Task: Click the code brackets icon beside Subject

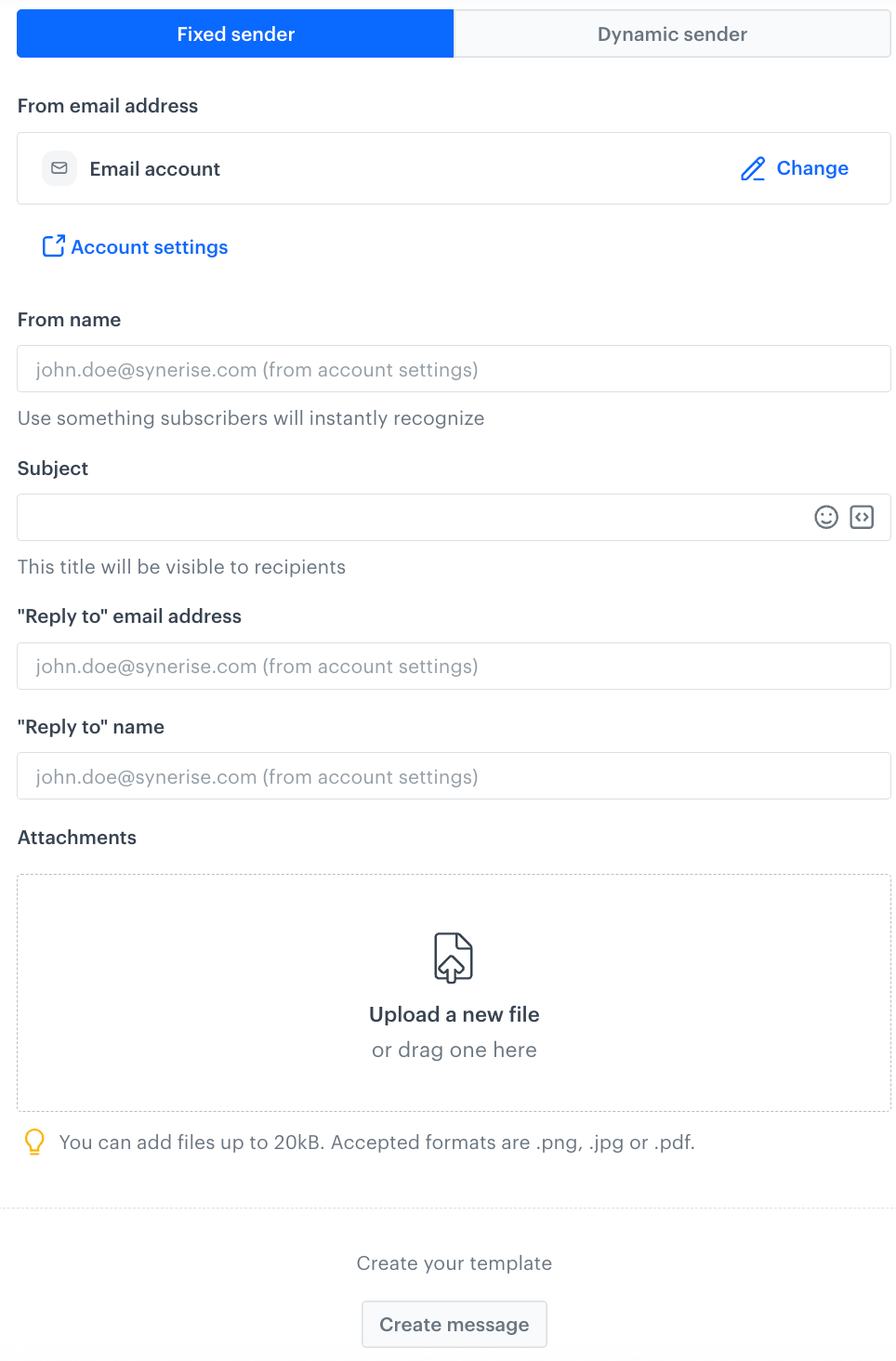Action: pyautogui.click(x=862, y=517)
